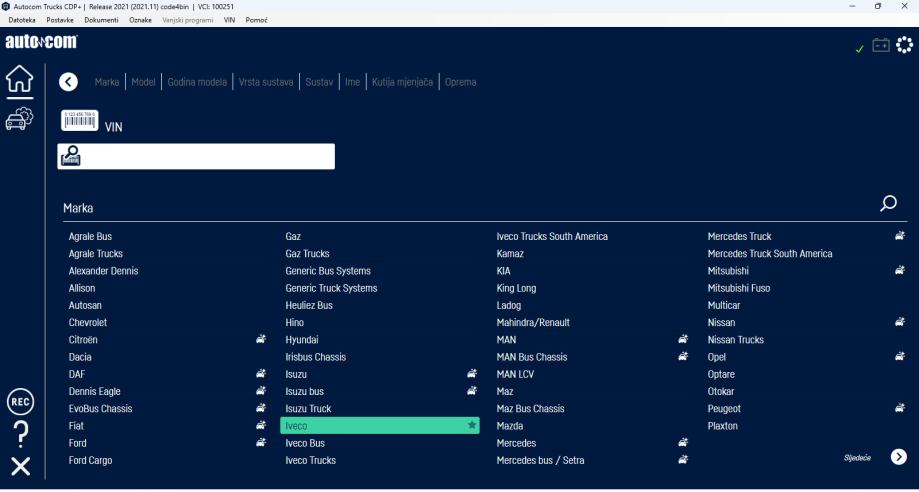Open the vehicle settings car-gear icon
The height and width of the screenshot is (492, 919).
point(19,118)
